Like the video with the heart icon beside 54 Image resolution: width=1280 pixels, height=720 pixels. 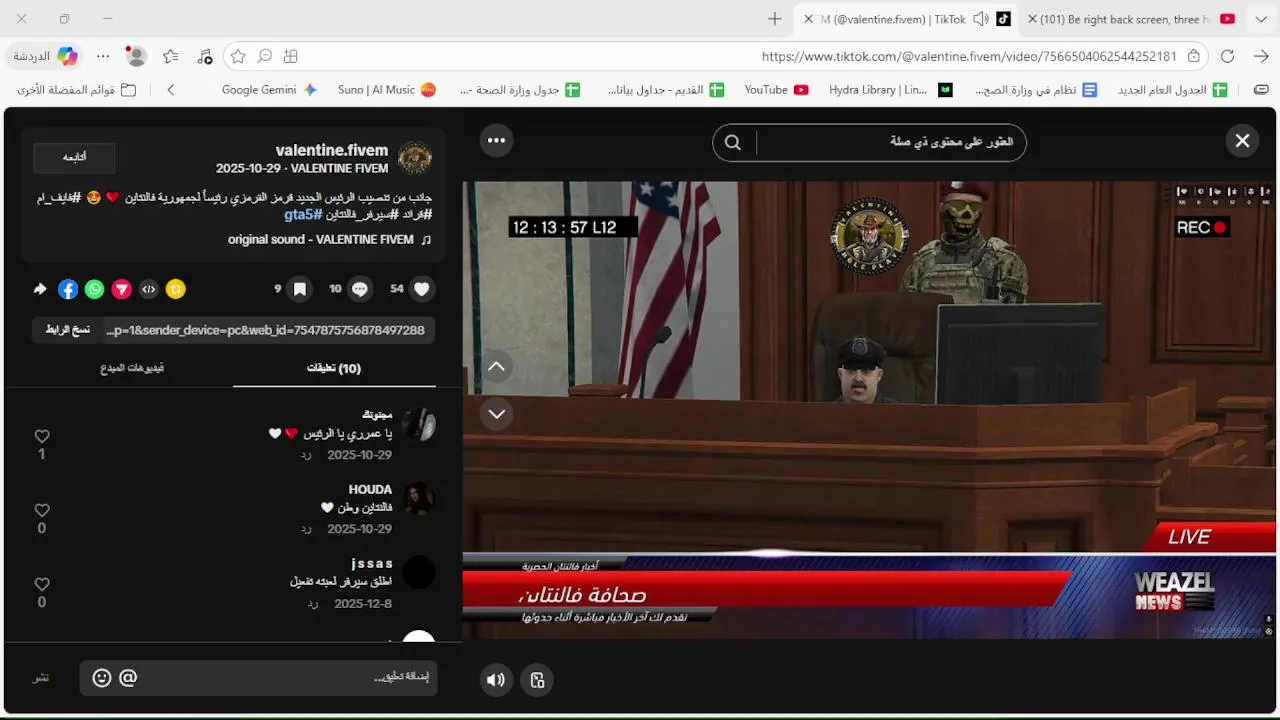click(x=422, y=289)
